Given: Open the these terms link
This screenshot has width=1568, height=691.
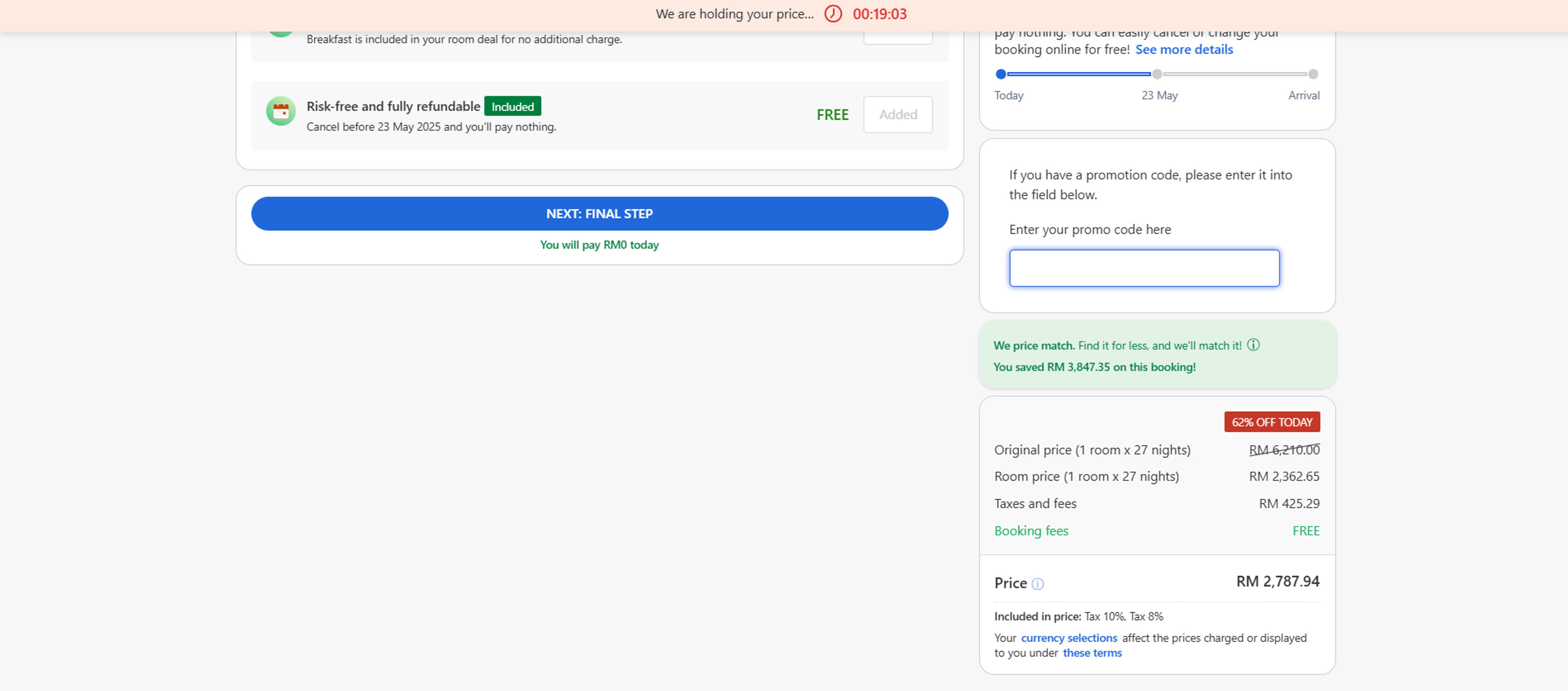Looking at the screenshot, I should tap(1092, 653).
